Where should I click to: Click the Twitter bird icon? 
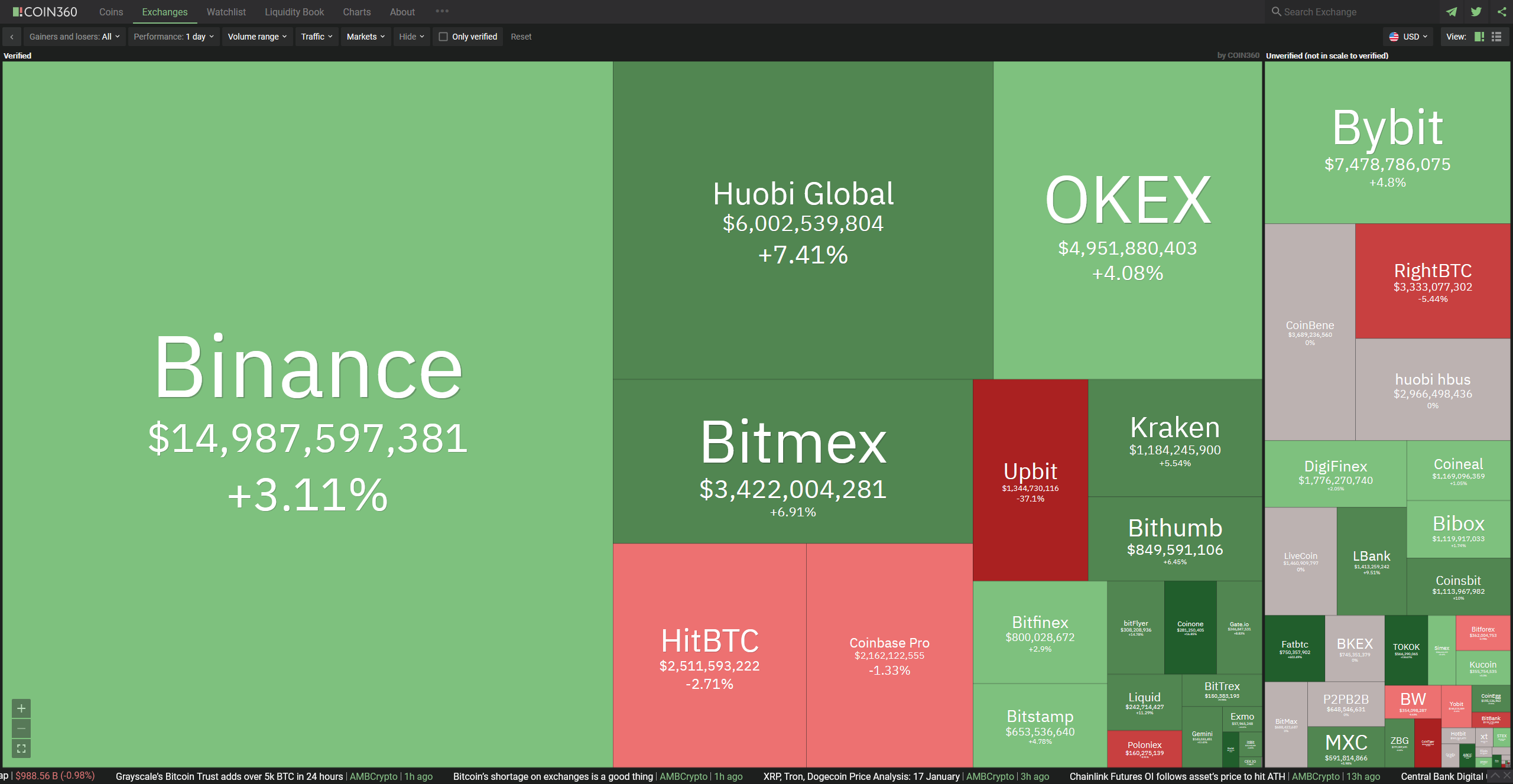(1476, 12)
